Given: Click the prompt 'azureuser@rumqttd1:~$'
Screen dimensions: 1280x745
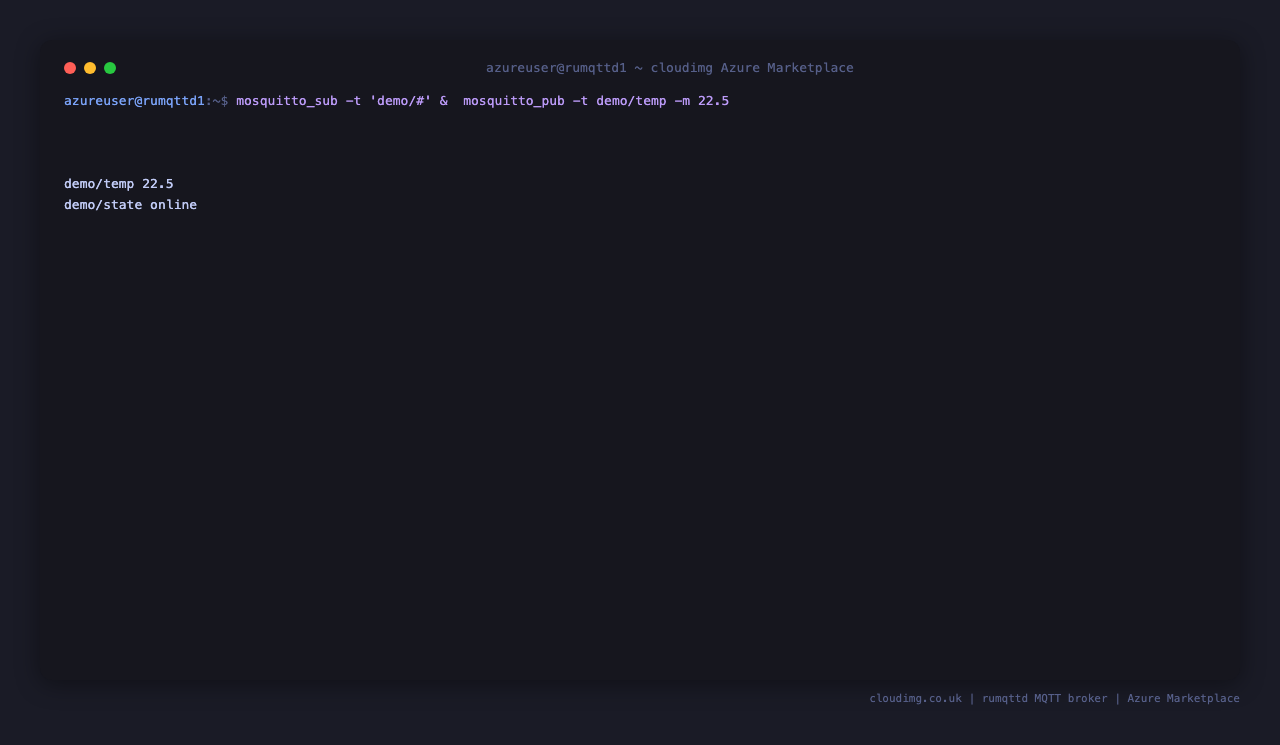Looking at the screenshot, I should click(x=146, y=101).
